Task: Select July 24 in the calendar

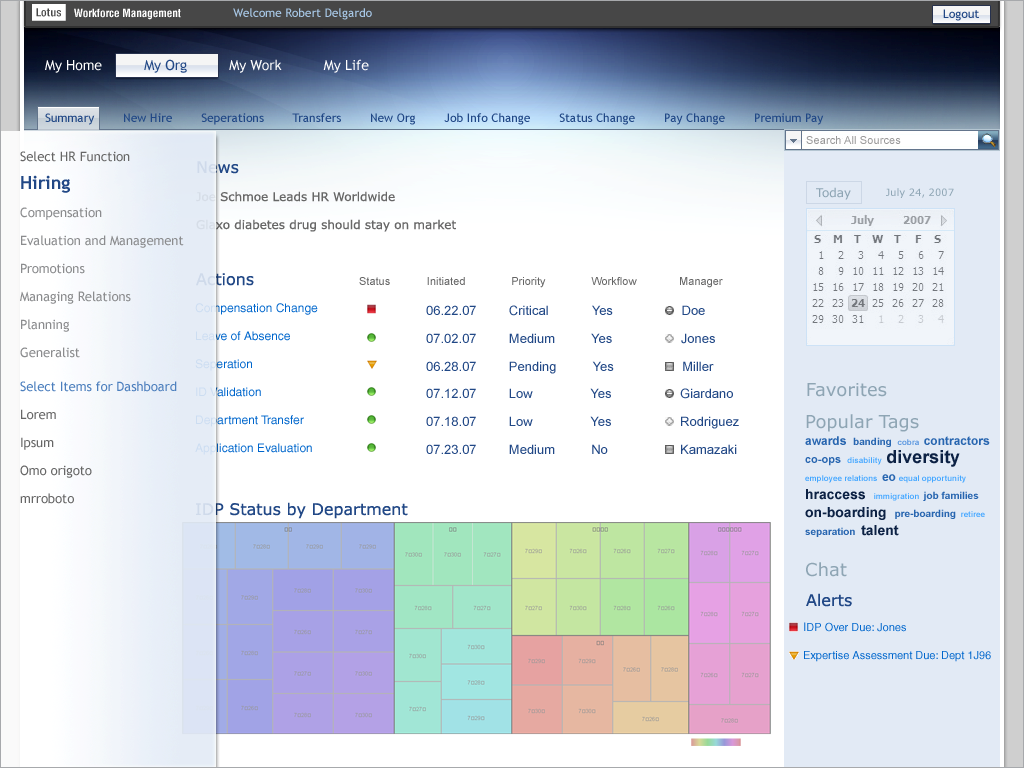Action: pos(858,303)
